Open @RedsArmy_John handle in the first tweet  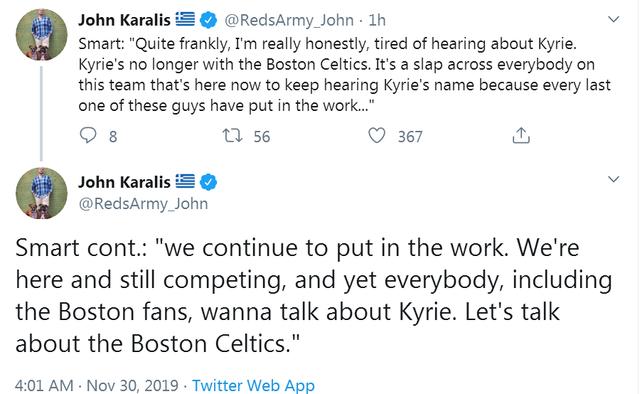(x=289, y=20)
